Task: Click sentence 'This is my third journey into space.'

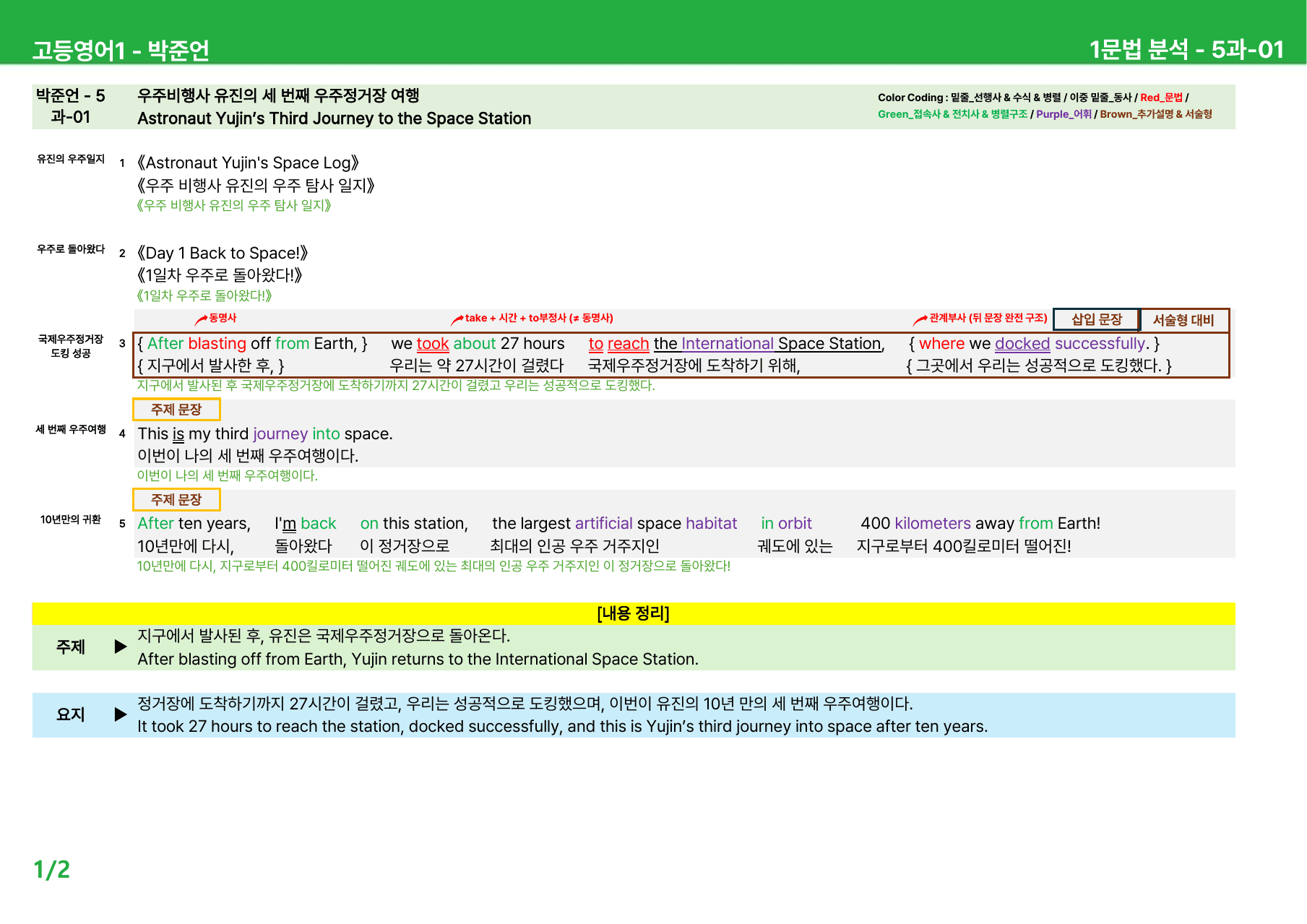Action: point(265,434)
